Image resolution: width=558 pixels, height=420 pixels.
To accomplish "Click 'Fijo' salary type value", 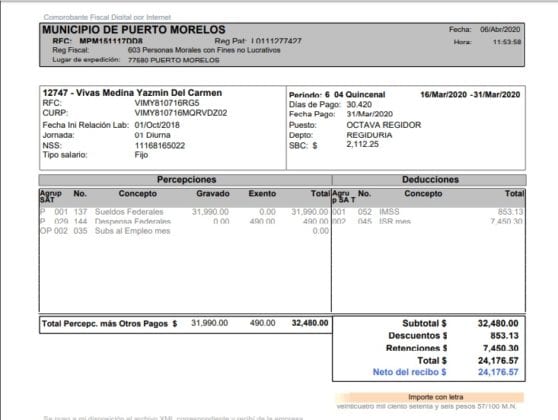I will tap(141, 155).
